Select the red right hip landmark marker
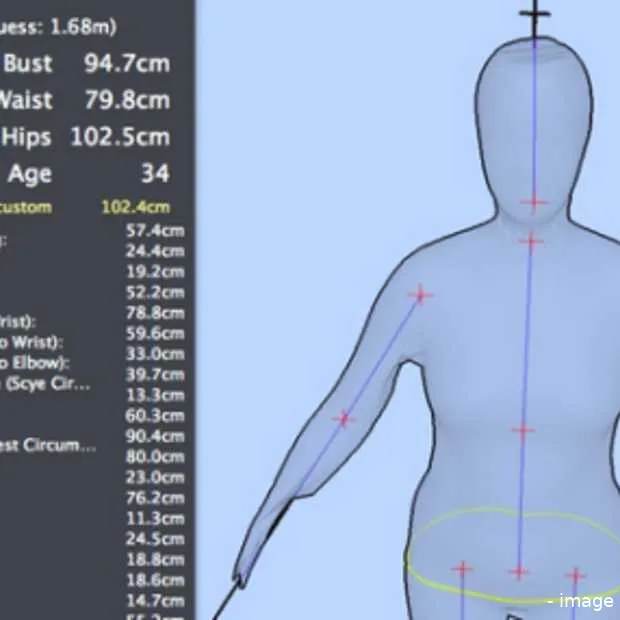 click(x=575, y=576)
